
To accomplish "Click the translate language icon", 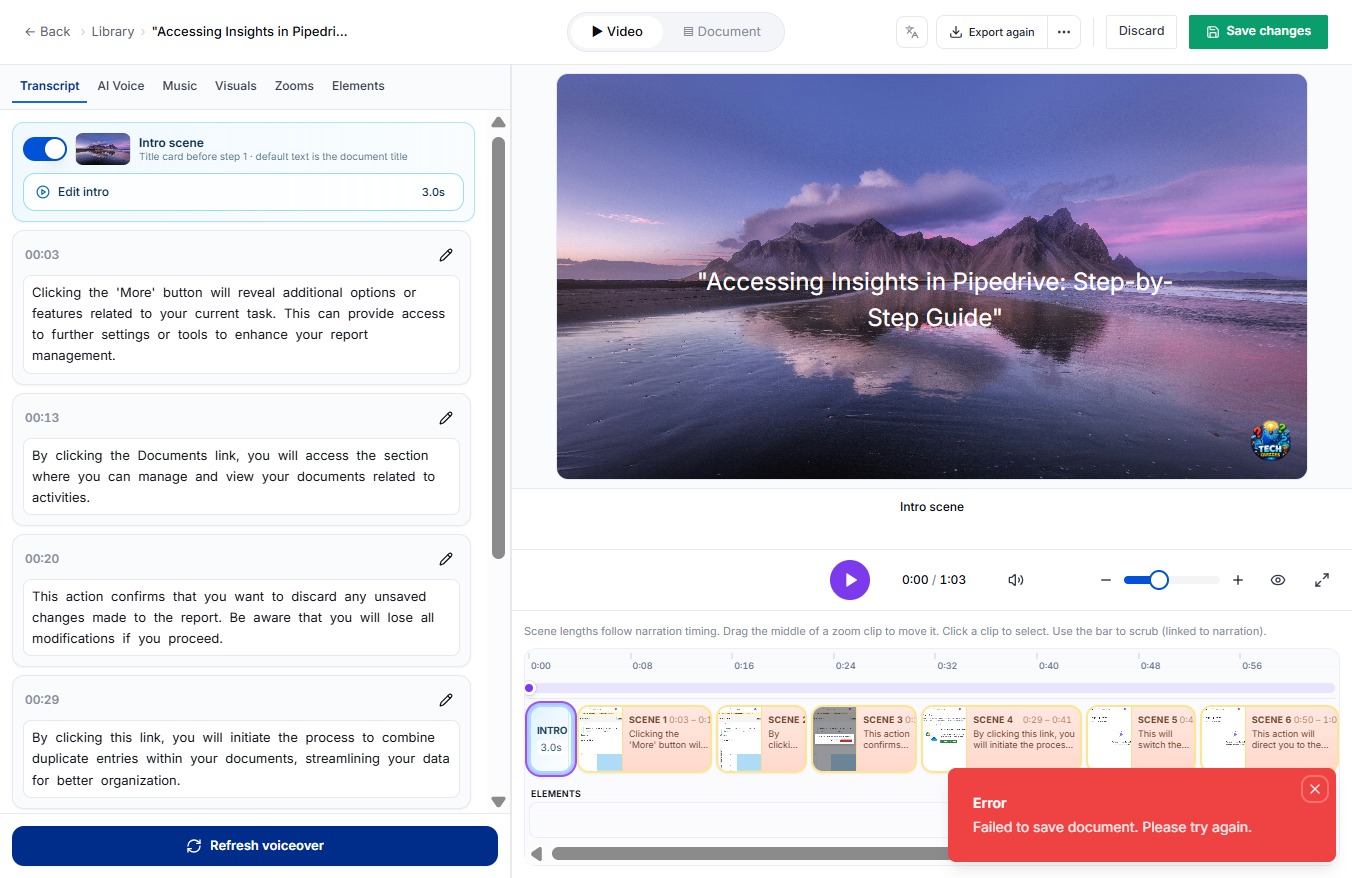I will [x=912, y=32].
